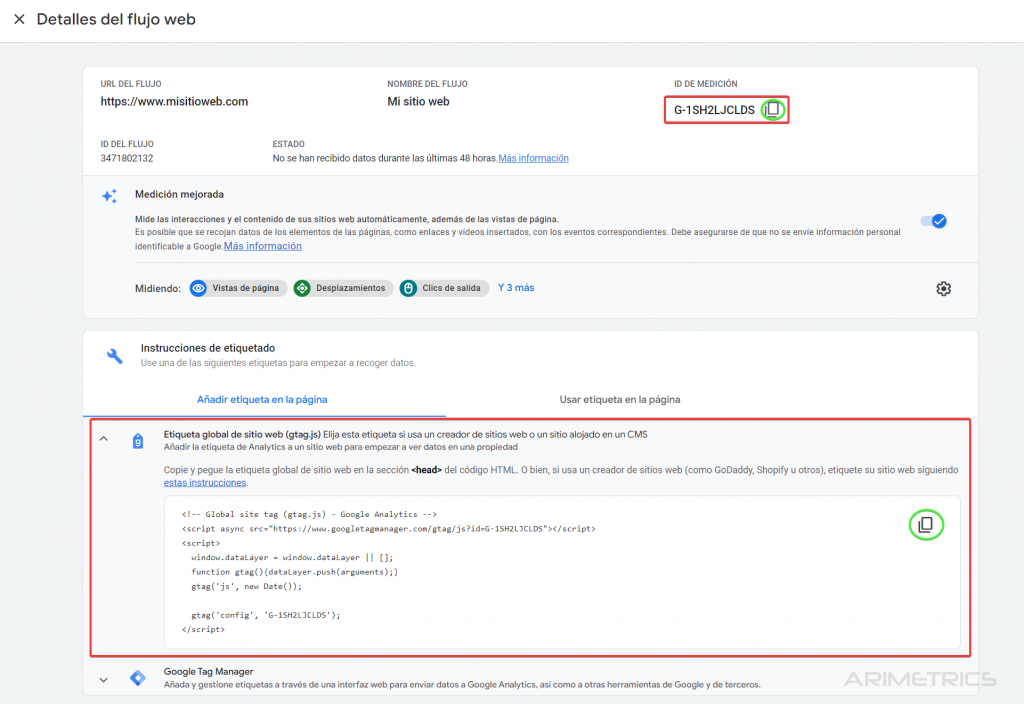Screen dimensions: 1024x704
Task: Click the Vistas de página eye icon
Action: (198, 288)
